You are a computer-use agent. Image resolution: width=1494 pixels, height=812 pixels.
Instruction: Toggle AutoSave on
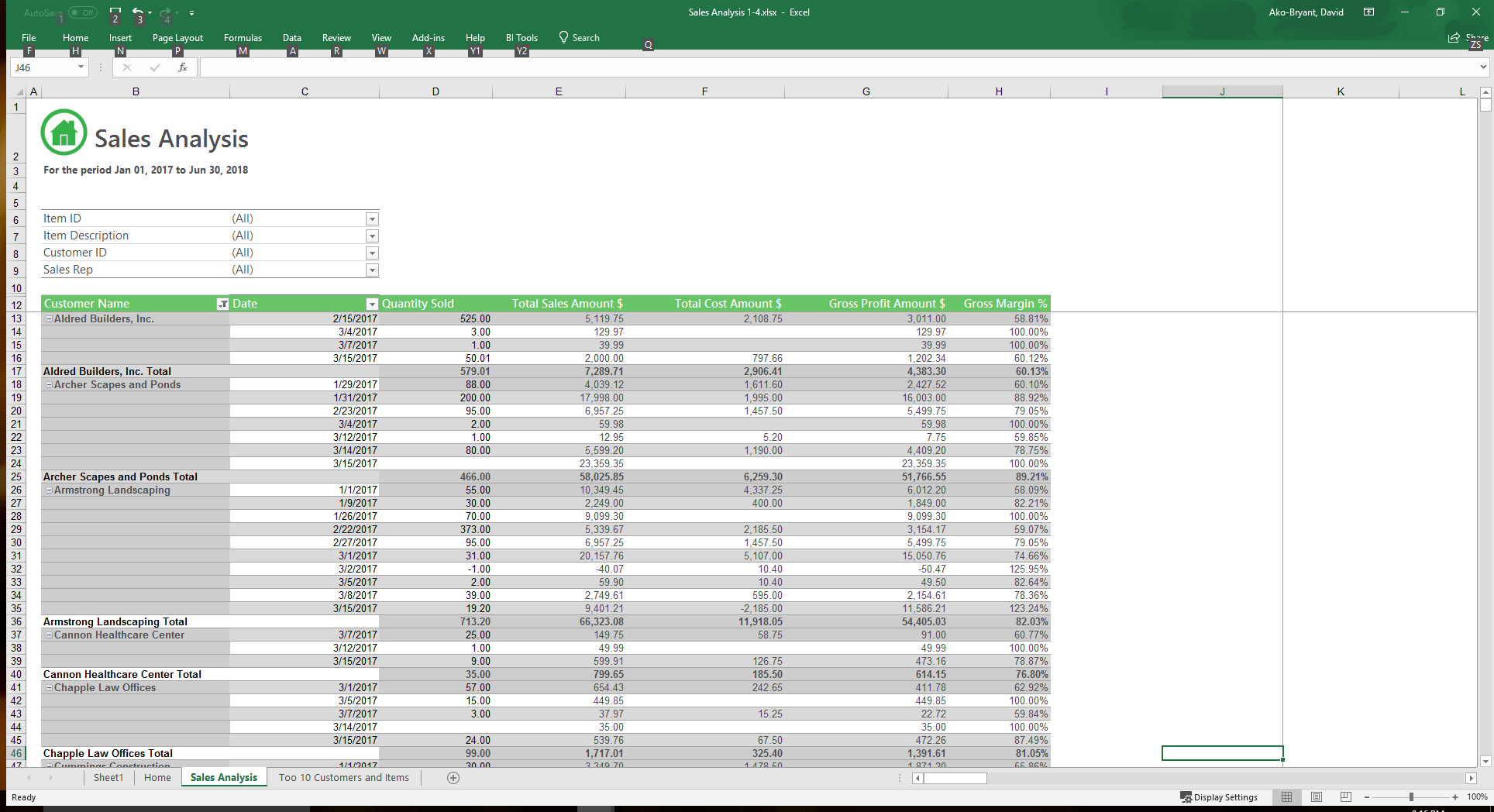tap(82, 12)
